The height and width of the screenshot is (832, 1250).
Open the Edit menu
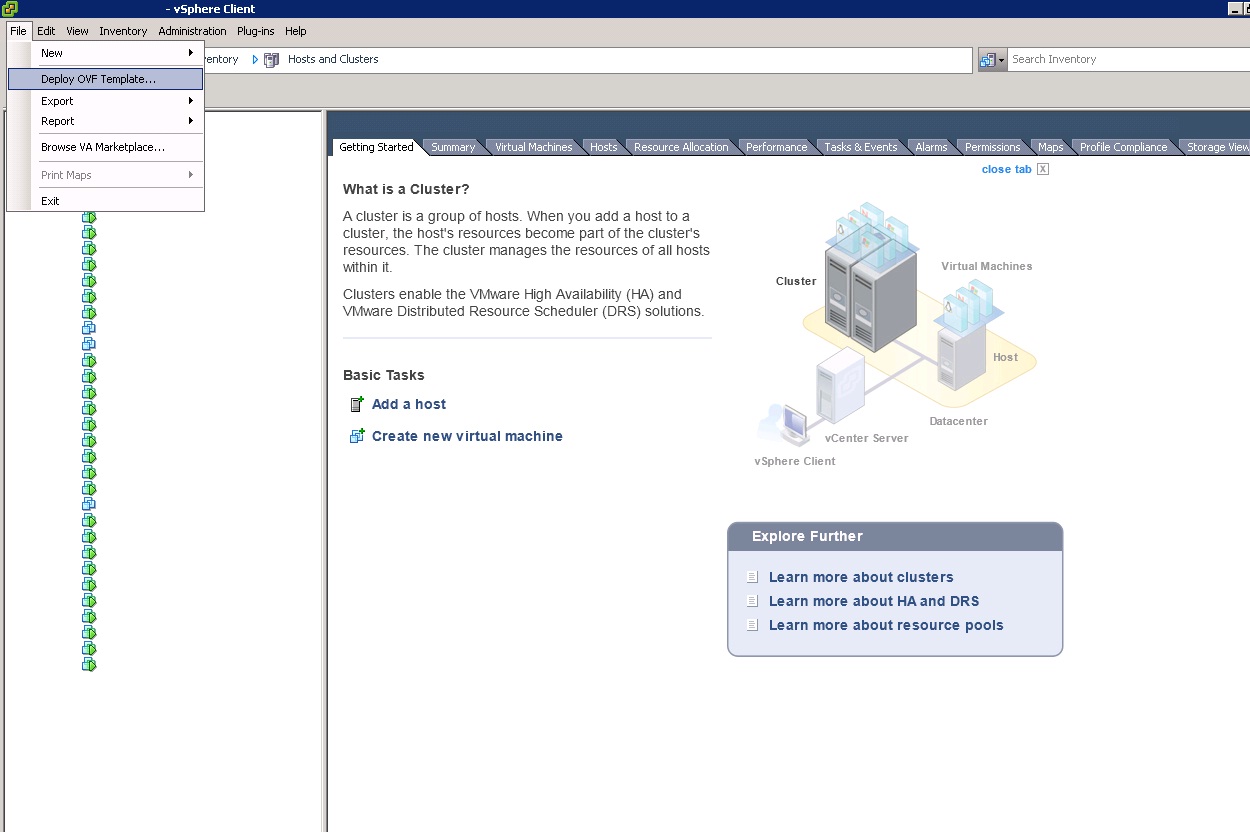46,31
